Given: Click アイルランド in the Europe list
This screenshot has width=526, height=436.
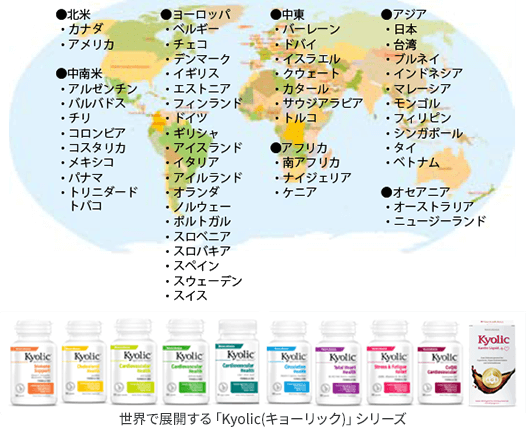Looking at the screenshot, I should click(x=207, y=177).
